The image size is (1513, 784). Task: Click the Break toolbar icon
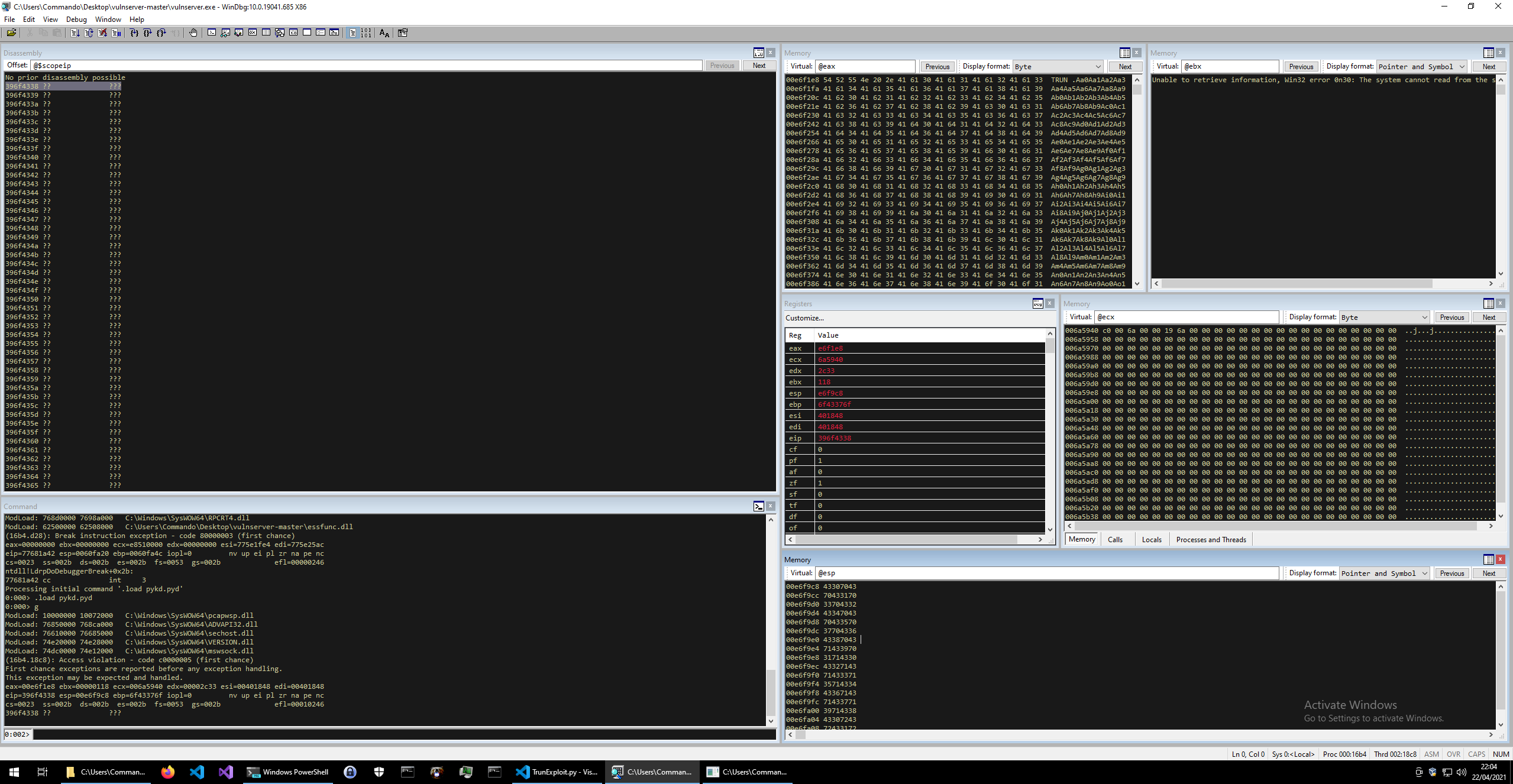(116, 33)
